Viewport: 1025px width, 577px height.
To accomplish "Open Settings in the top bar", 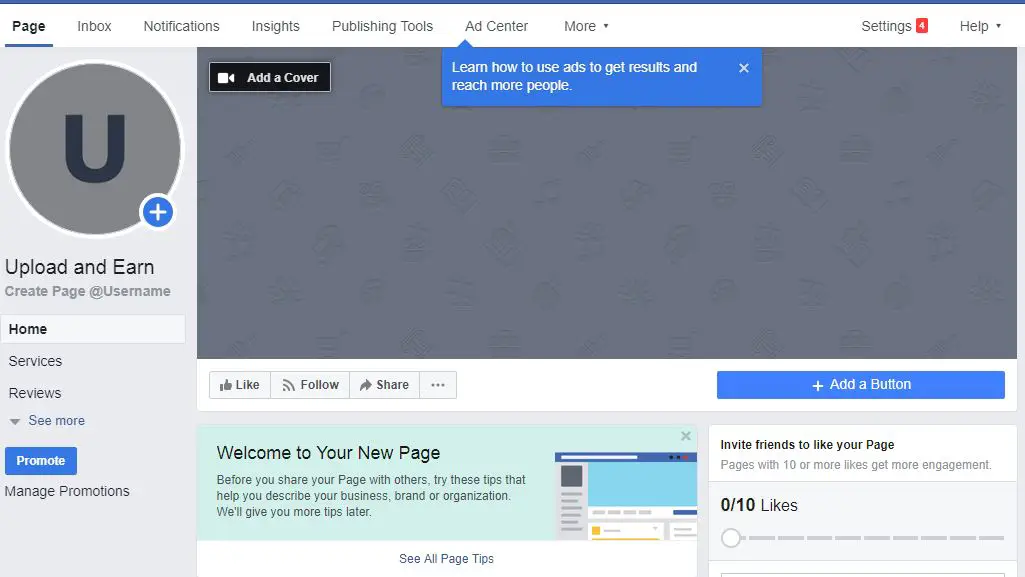I will pyautogui.click(x=886, y=26).
